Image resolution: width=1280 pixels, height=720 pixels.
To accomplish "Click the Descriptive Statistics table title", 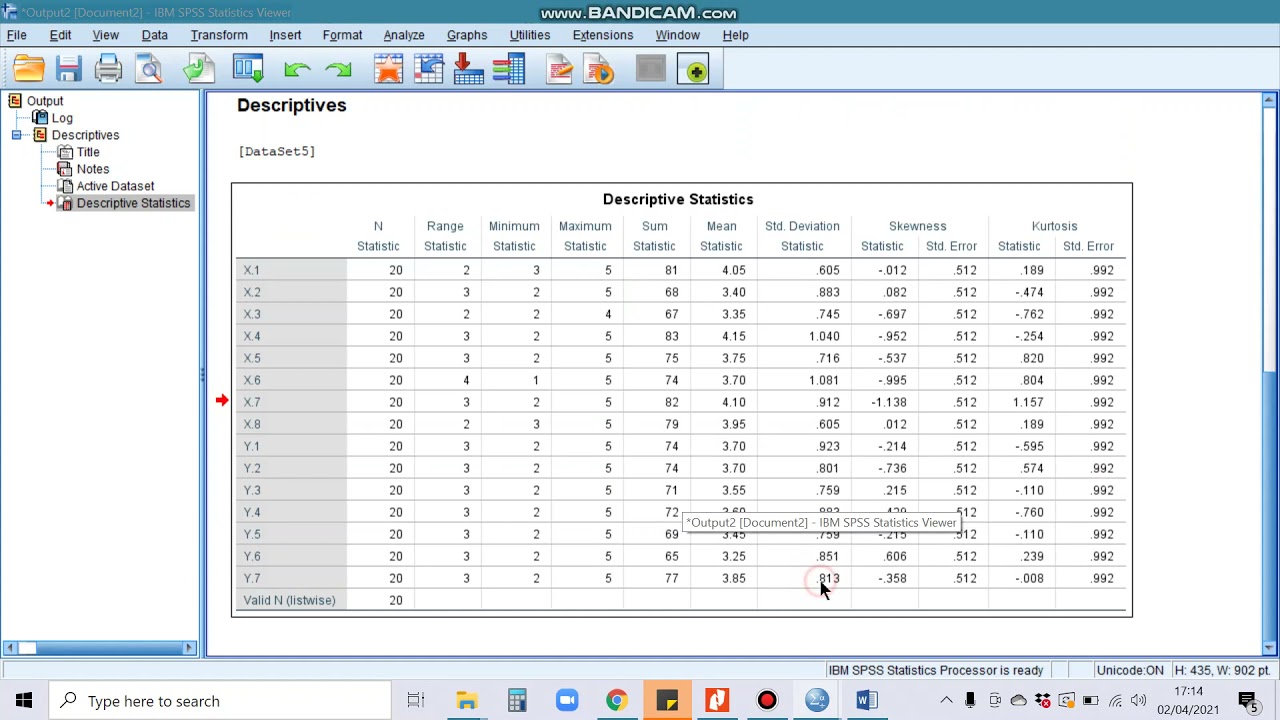I will tap(678, 199).
